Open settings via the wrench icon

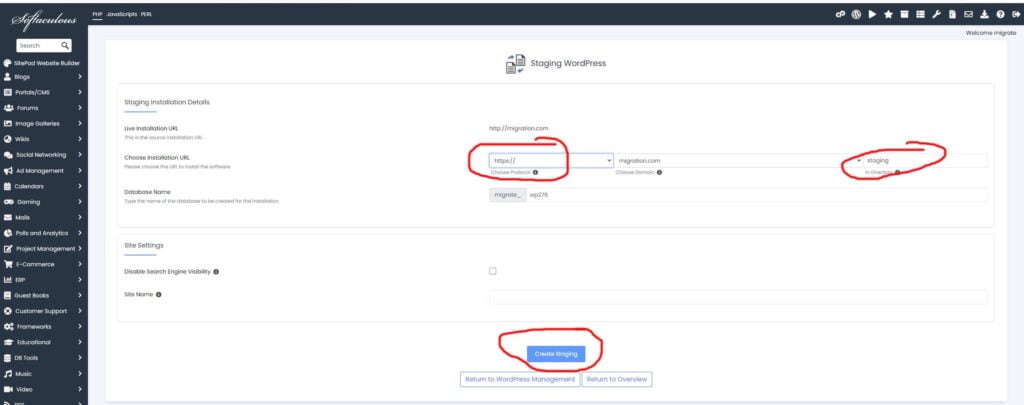click(x=936, y=14)
